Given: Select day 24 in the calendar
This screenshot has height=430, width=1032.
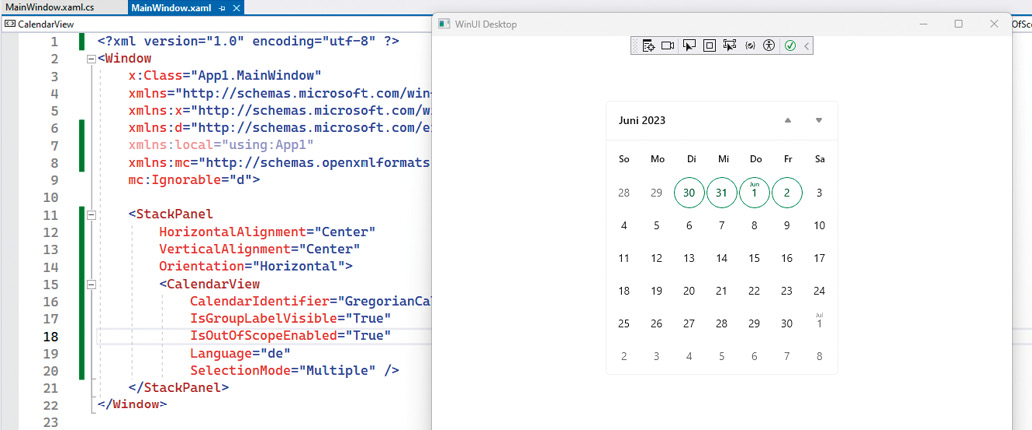Looking at the screenshot, I should tap(819, 290).
